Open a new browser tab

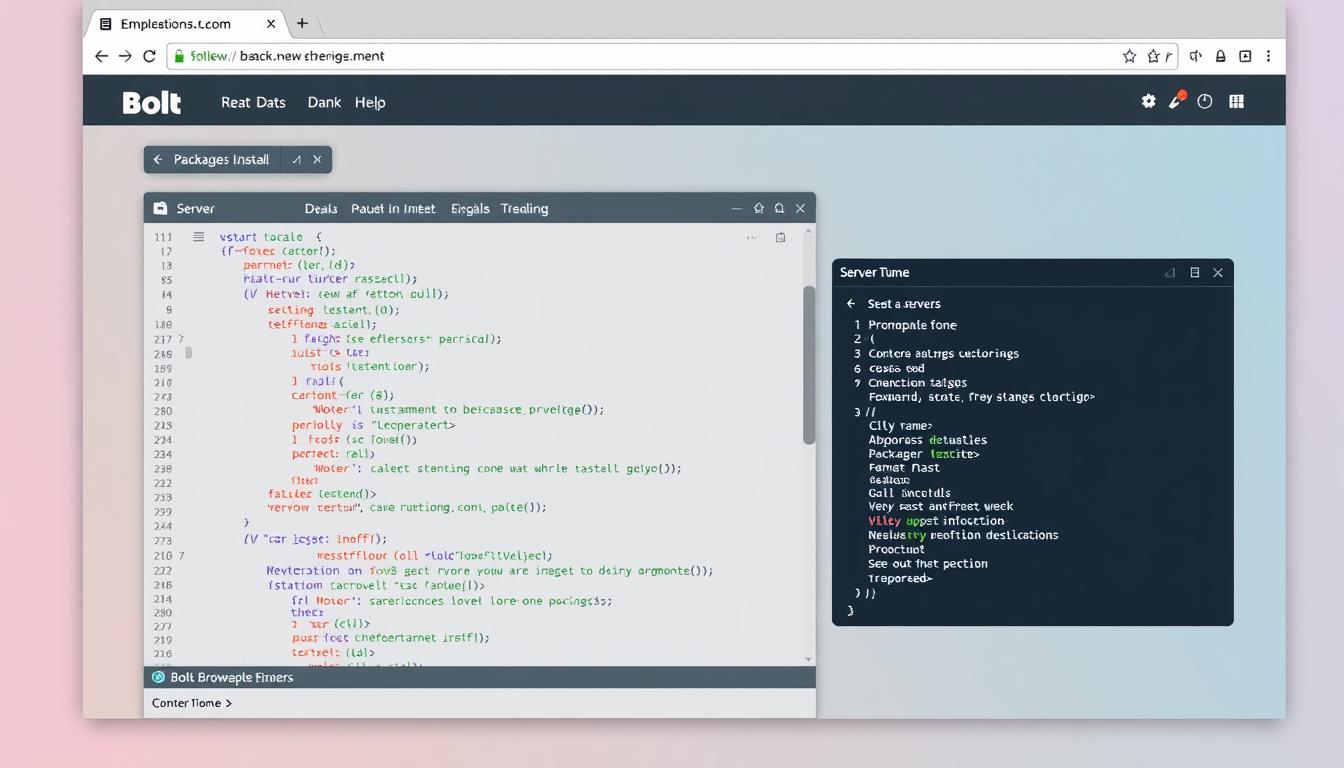302,23
